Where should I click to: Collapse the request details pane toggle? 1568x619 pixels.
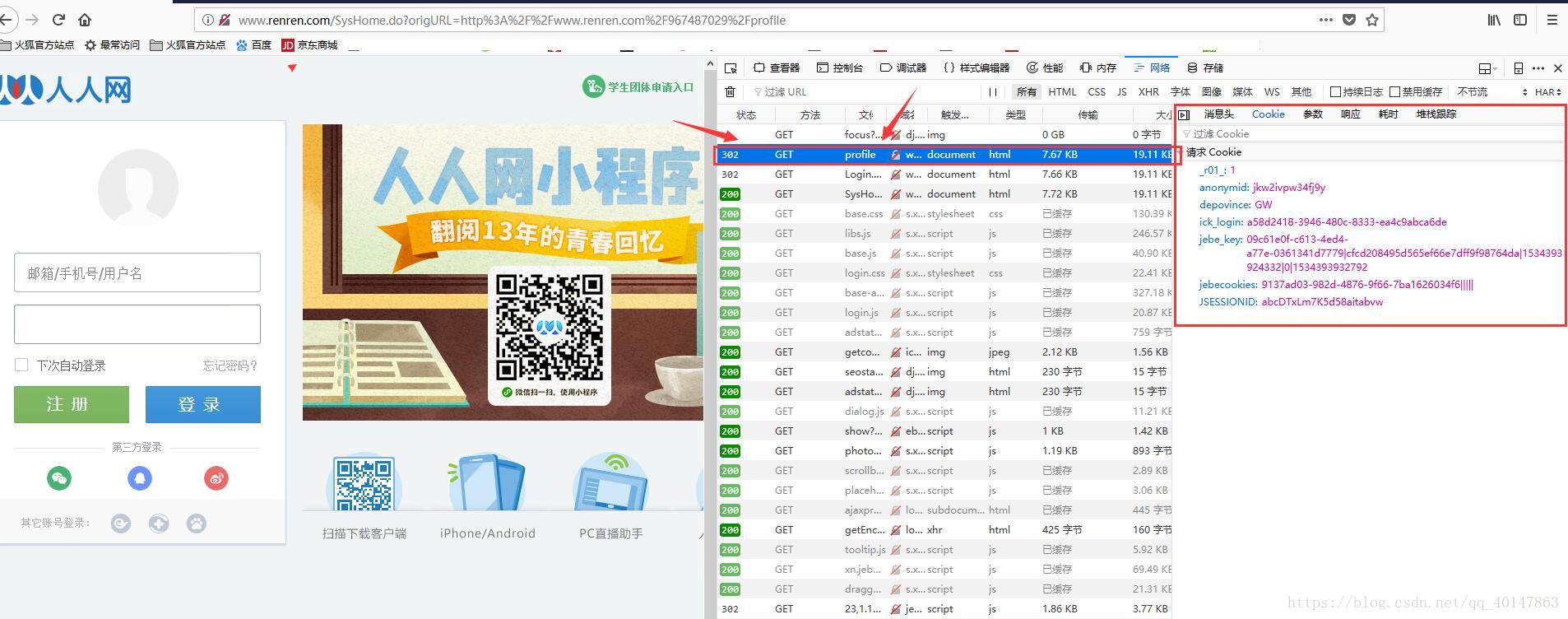point(1184,114)
